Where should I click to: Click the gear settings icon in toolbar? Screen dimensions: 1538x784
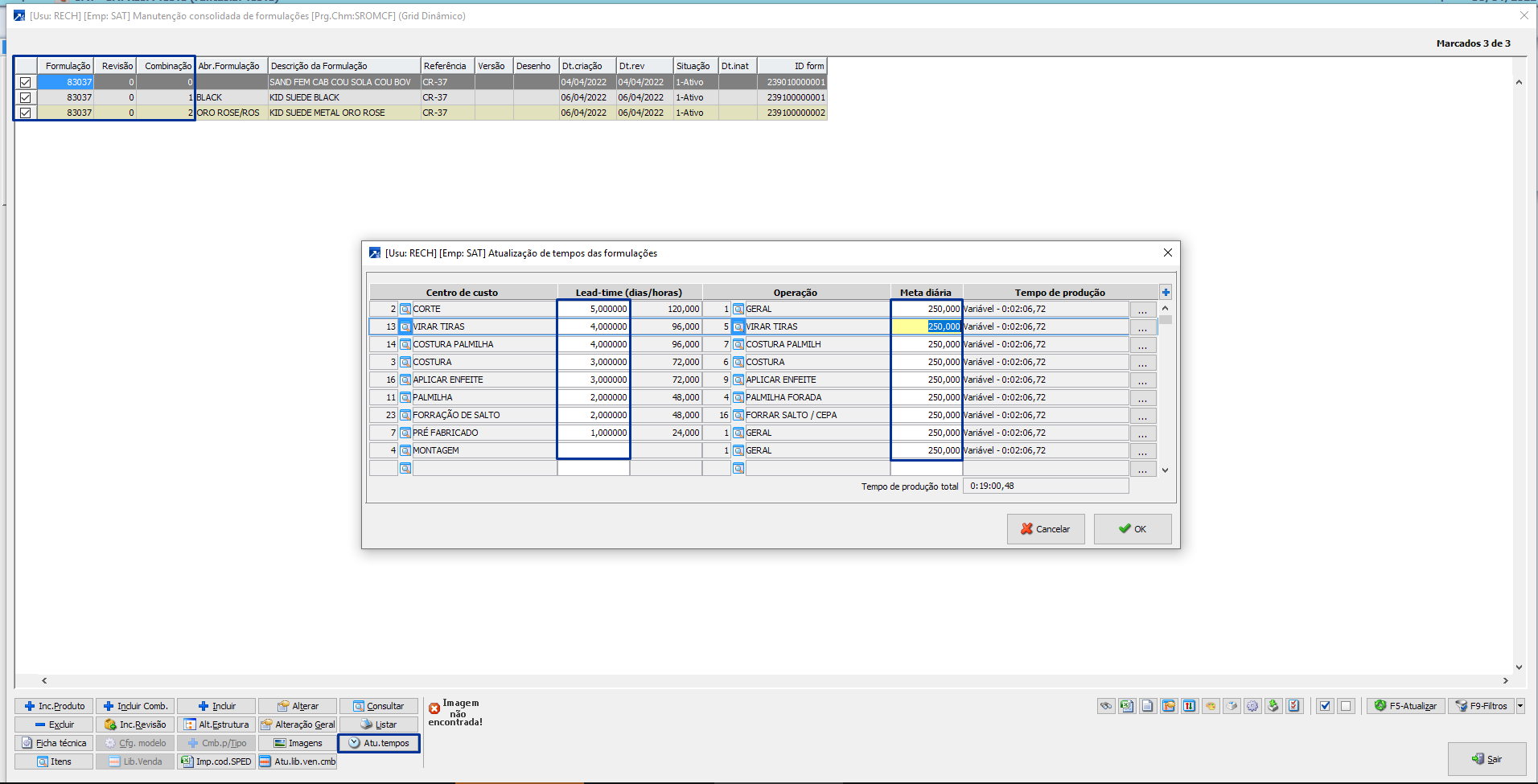pyautogui.click(x=1252, y=706)
